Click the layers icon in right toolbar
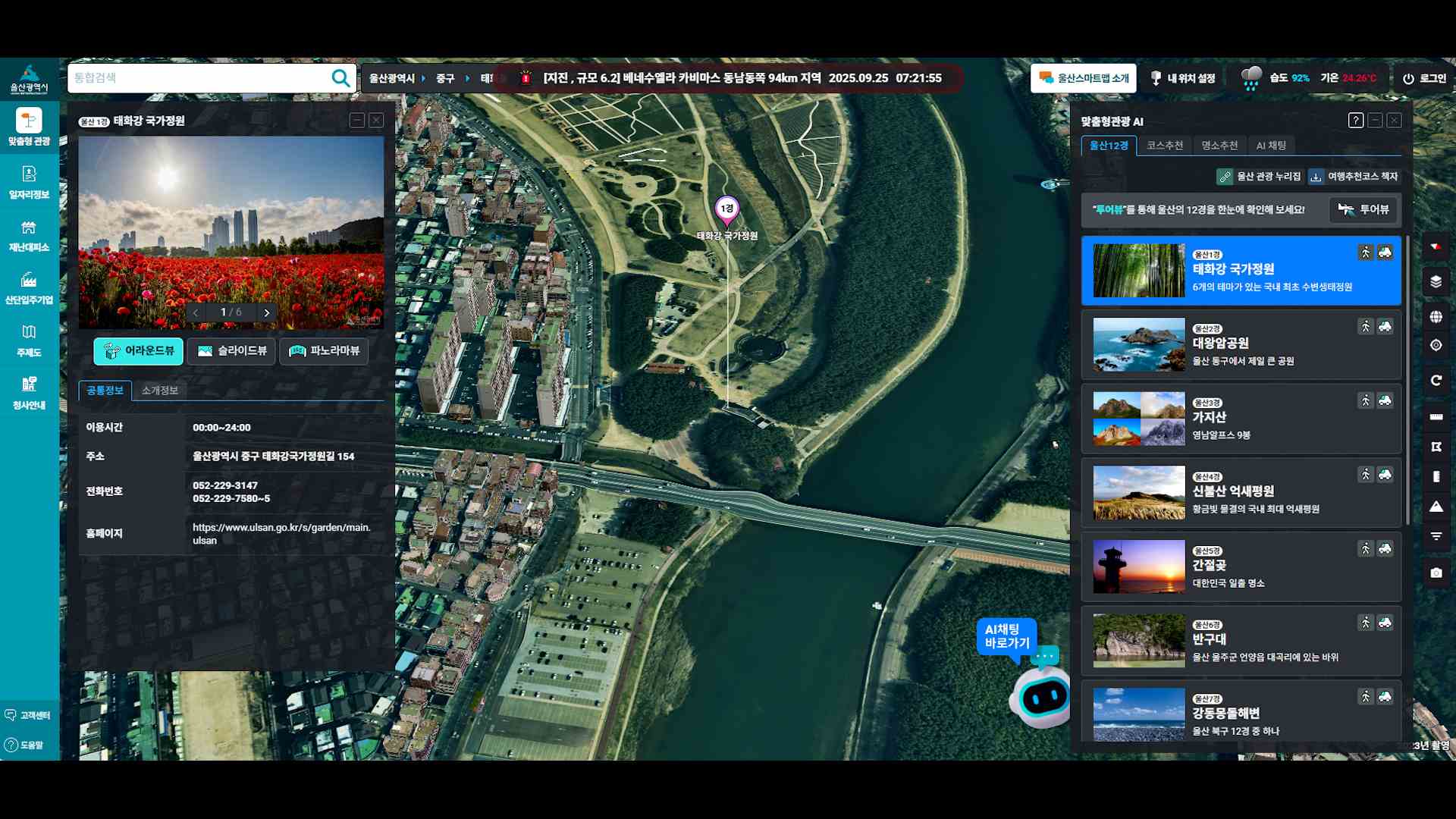 [x=1436, y=281]
